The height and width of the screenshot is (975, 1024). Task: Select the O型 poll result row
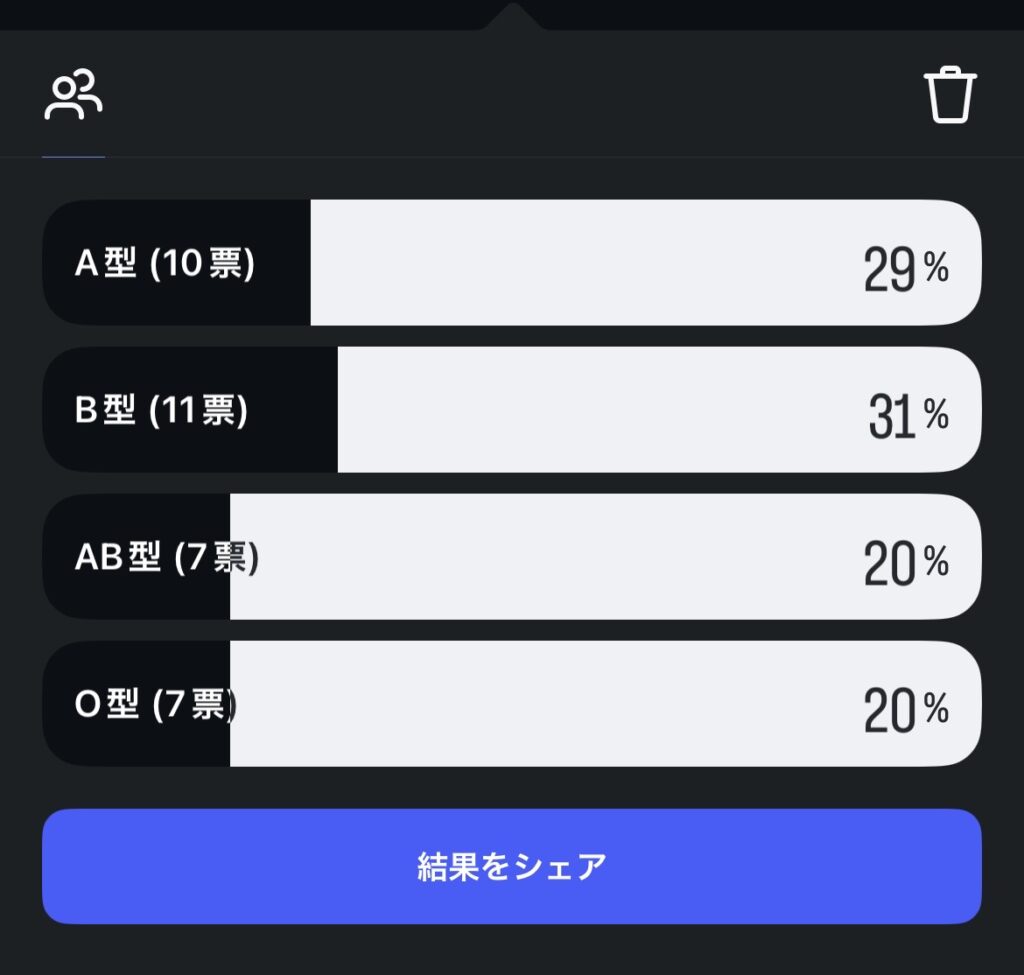point(511,704)
